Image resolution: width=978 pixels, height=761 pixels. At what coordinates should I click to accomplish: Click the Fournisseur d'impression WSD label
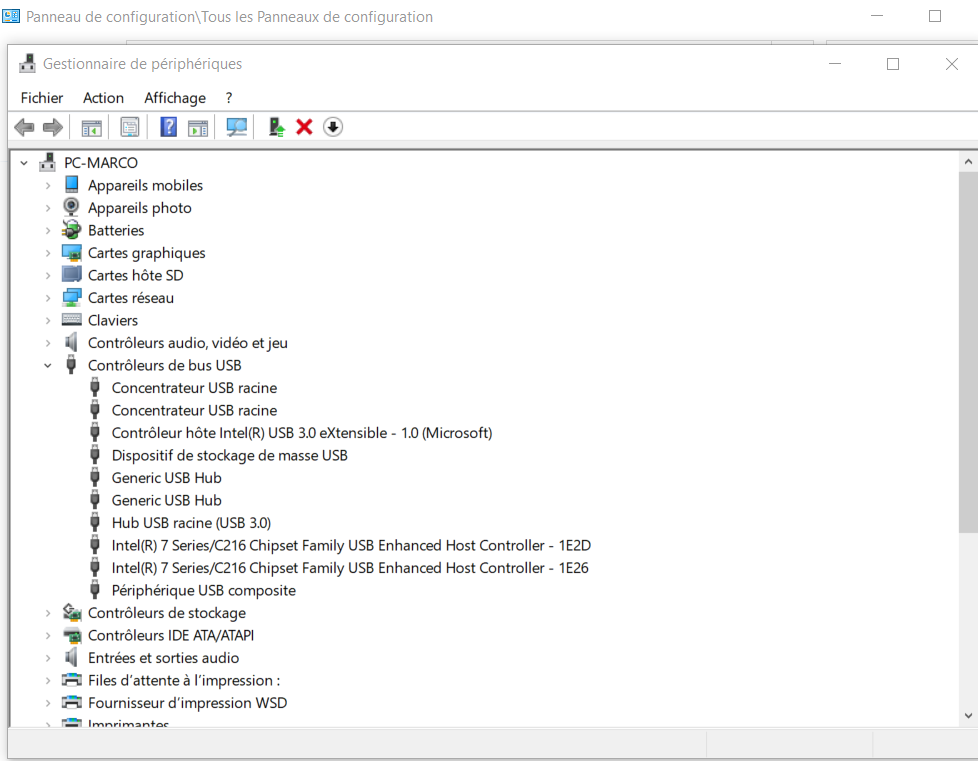tap(188, 702)
